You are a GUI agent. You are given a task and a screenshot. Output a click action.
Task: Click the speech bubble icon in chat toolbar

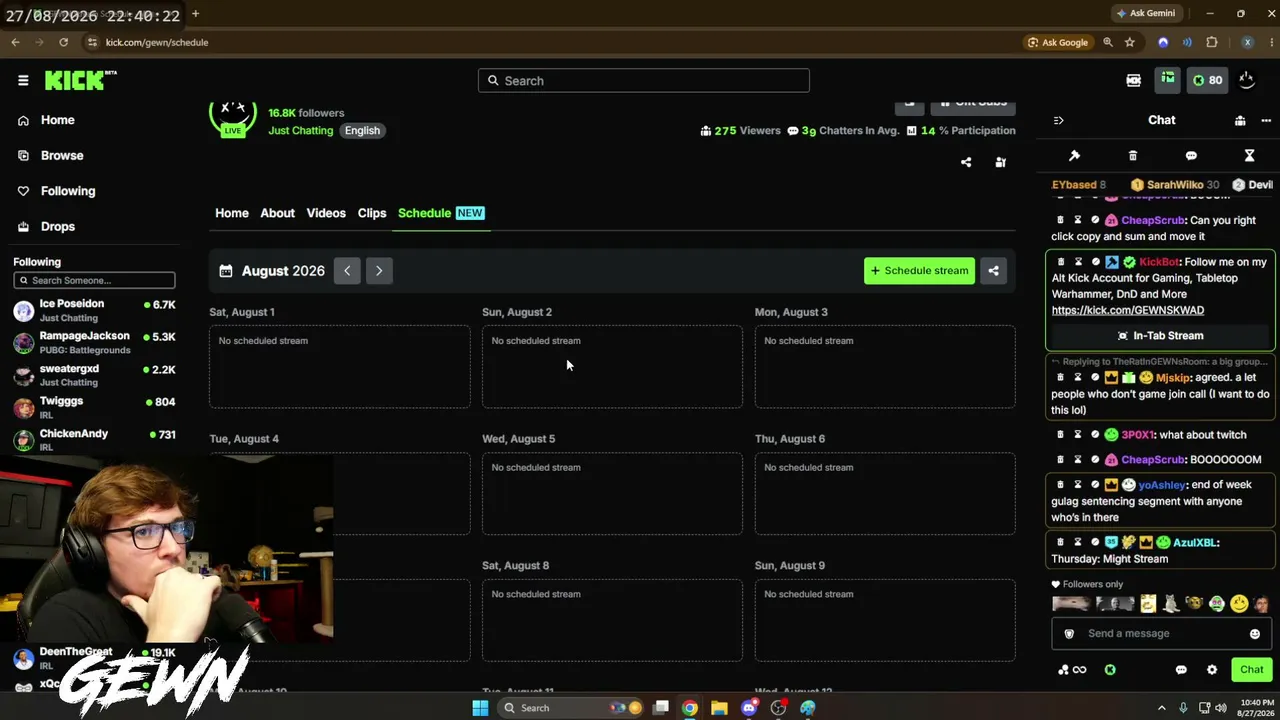[x=1191, y=156]
